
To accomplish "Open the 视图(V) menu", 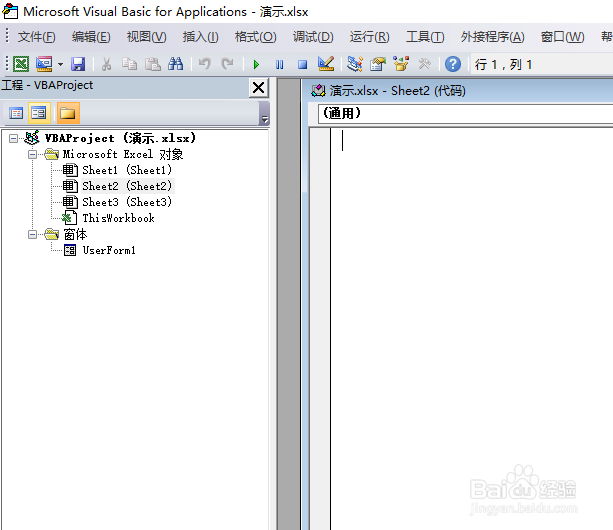I will [147, 37].
